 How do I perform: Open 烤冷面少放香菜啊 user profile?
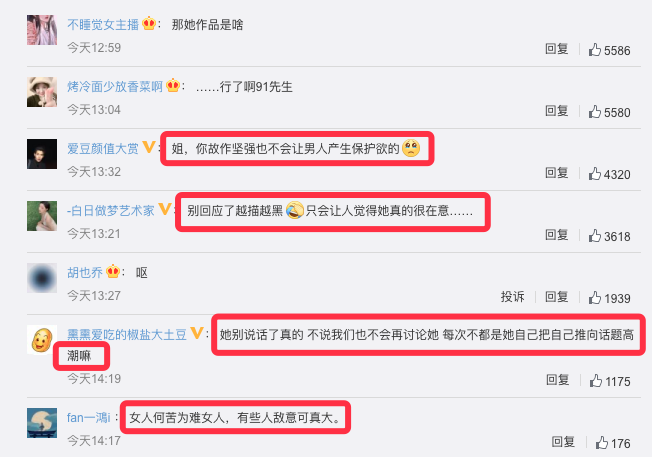[x=115, y=86]
